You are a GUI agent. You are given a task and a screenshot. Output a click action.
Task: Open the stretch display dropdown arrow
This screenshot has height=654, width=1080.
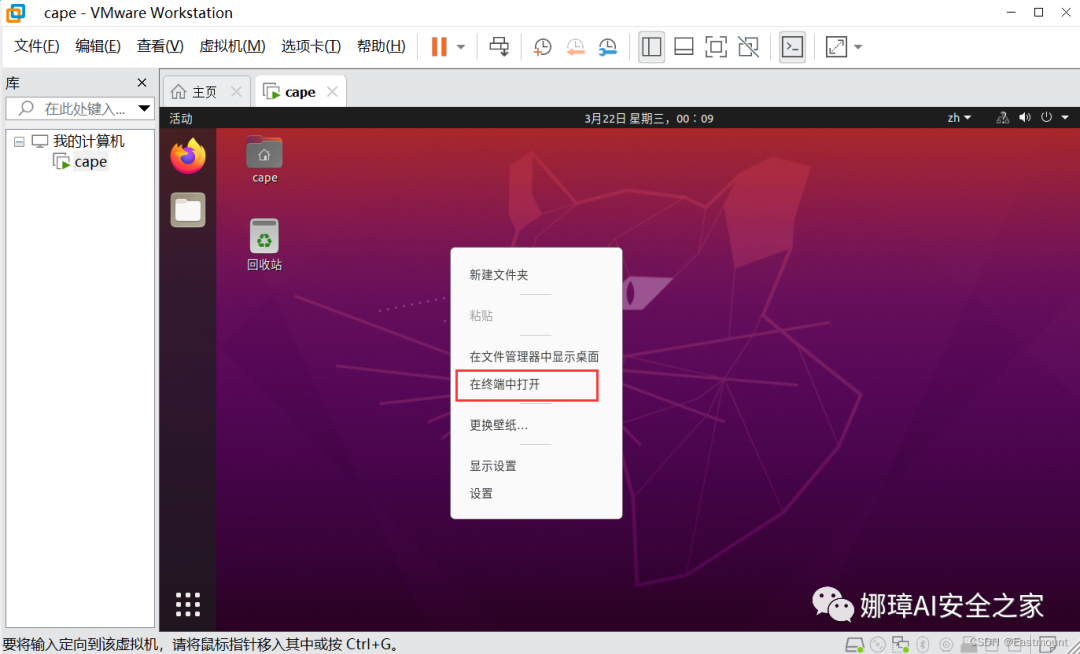pos(858,47)
